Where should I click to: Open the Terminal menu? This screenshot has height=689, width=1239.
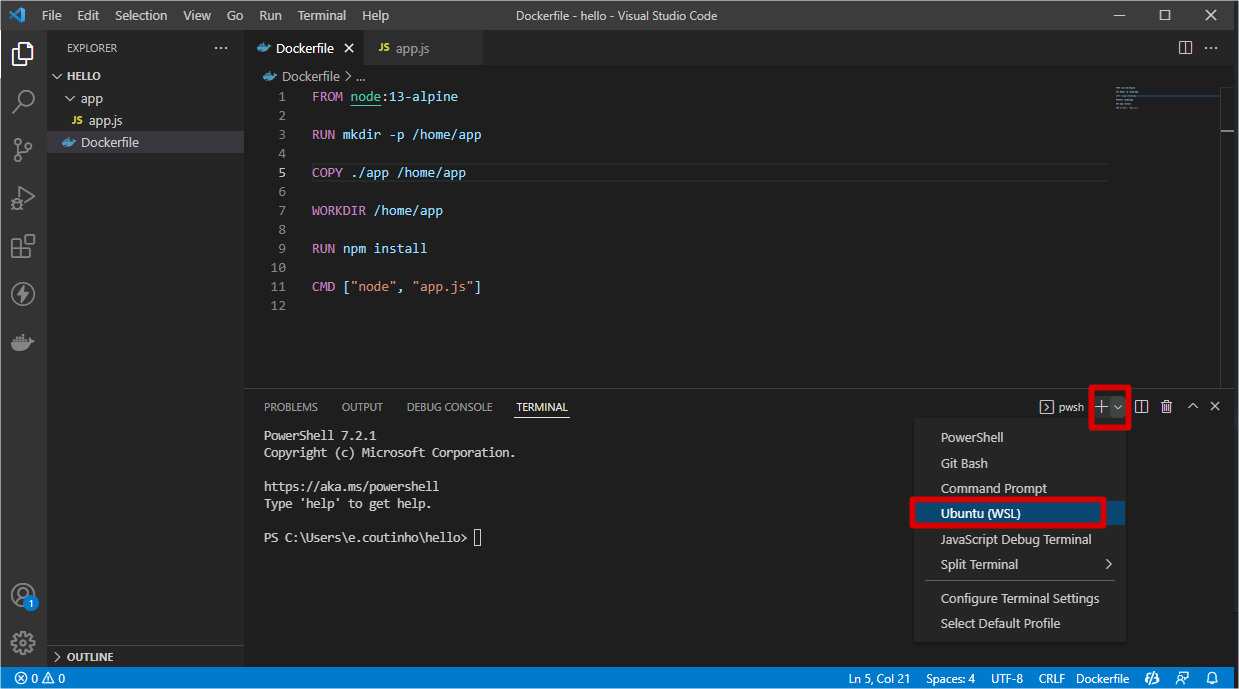322,16
